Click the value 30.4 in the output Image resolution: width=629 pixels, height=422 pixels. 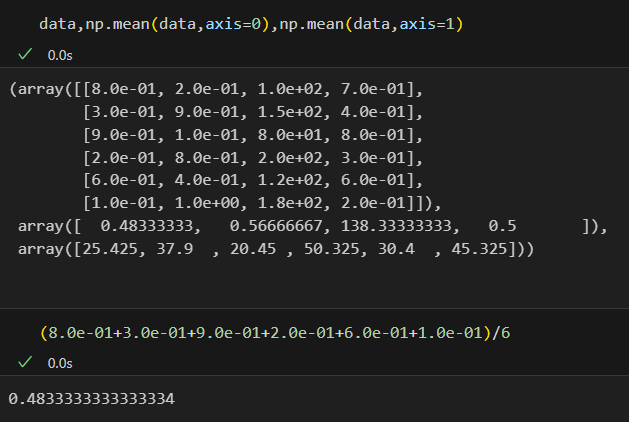(x=396, y=249)
